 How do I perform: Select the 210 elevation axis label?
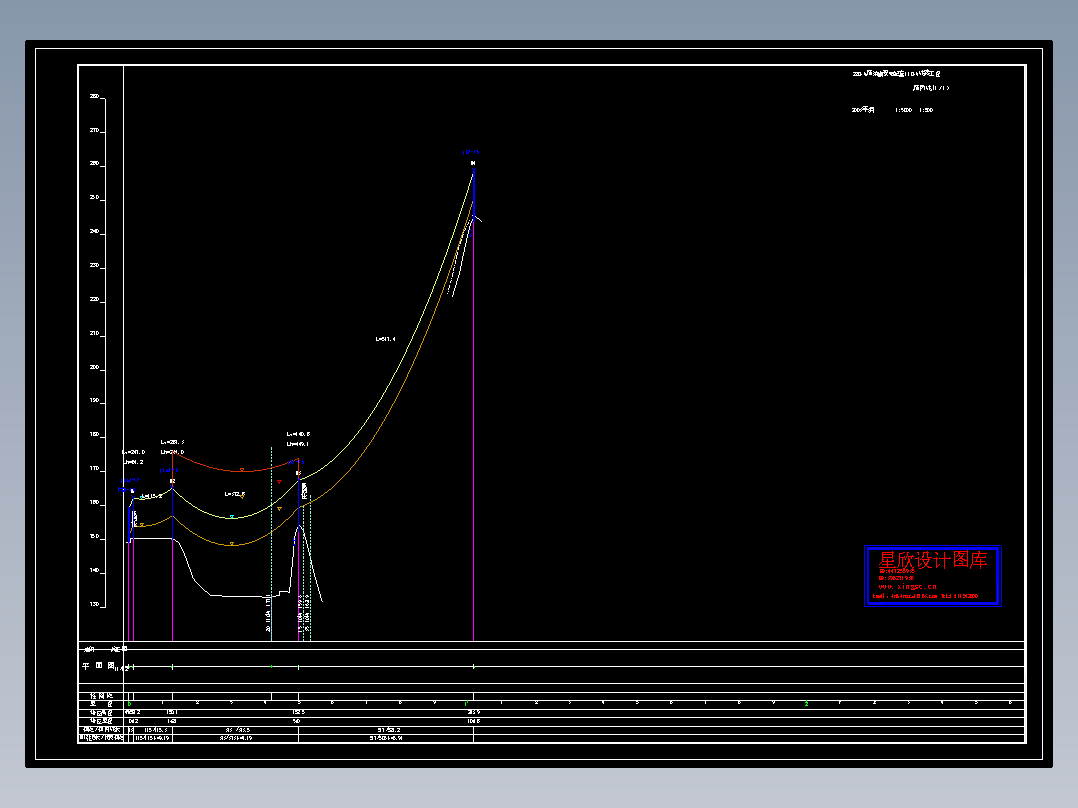[x=94, y=333]
